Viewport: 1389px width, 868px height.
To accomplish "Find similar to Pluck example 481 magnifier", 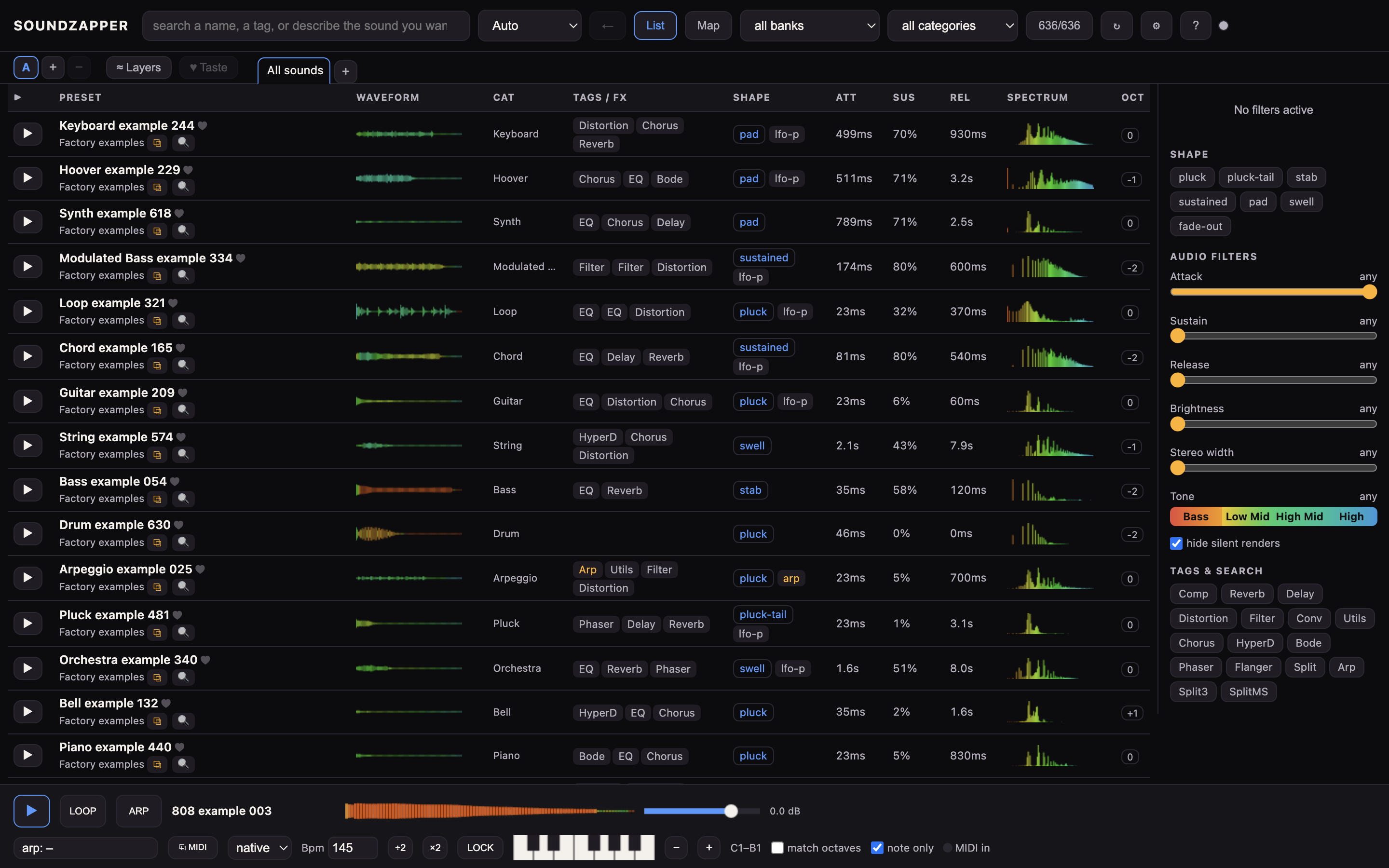I will pos(183,632).
